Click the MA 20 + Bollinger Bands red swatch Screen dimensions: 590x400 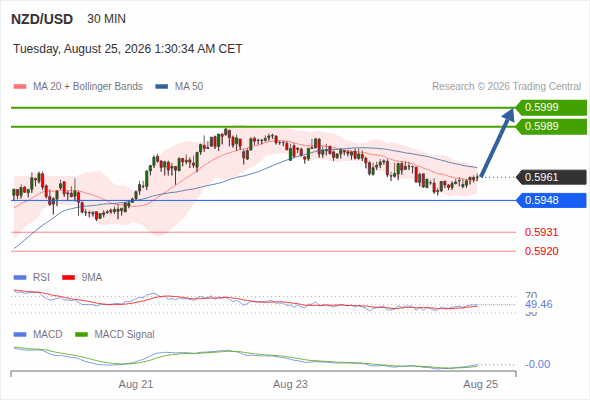tap(20, 87)
